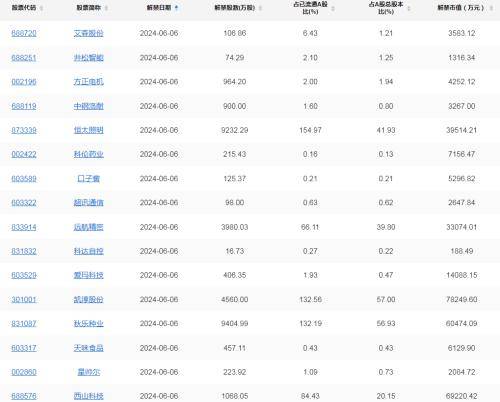Sort by the 股票代码 column arrow
Viewport: 500px width, 402px height.
click(x=41, y=8)
